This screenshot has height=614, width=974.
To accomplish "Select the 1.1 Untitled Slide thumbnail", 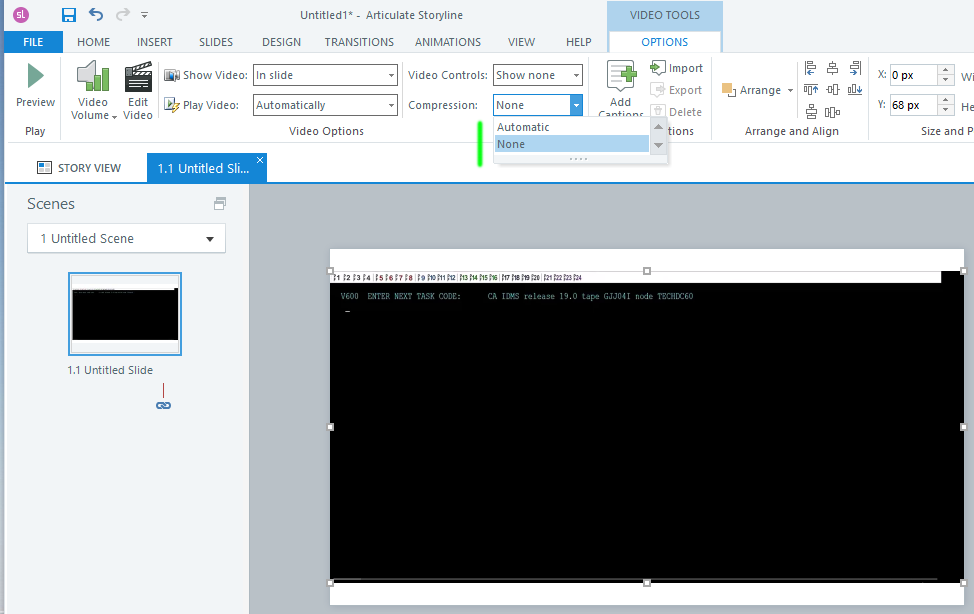I will pos(124,314).
